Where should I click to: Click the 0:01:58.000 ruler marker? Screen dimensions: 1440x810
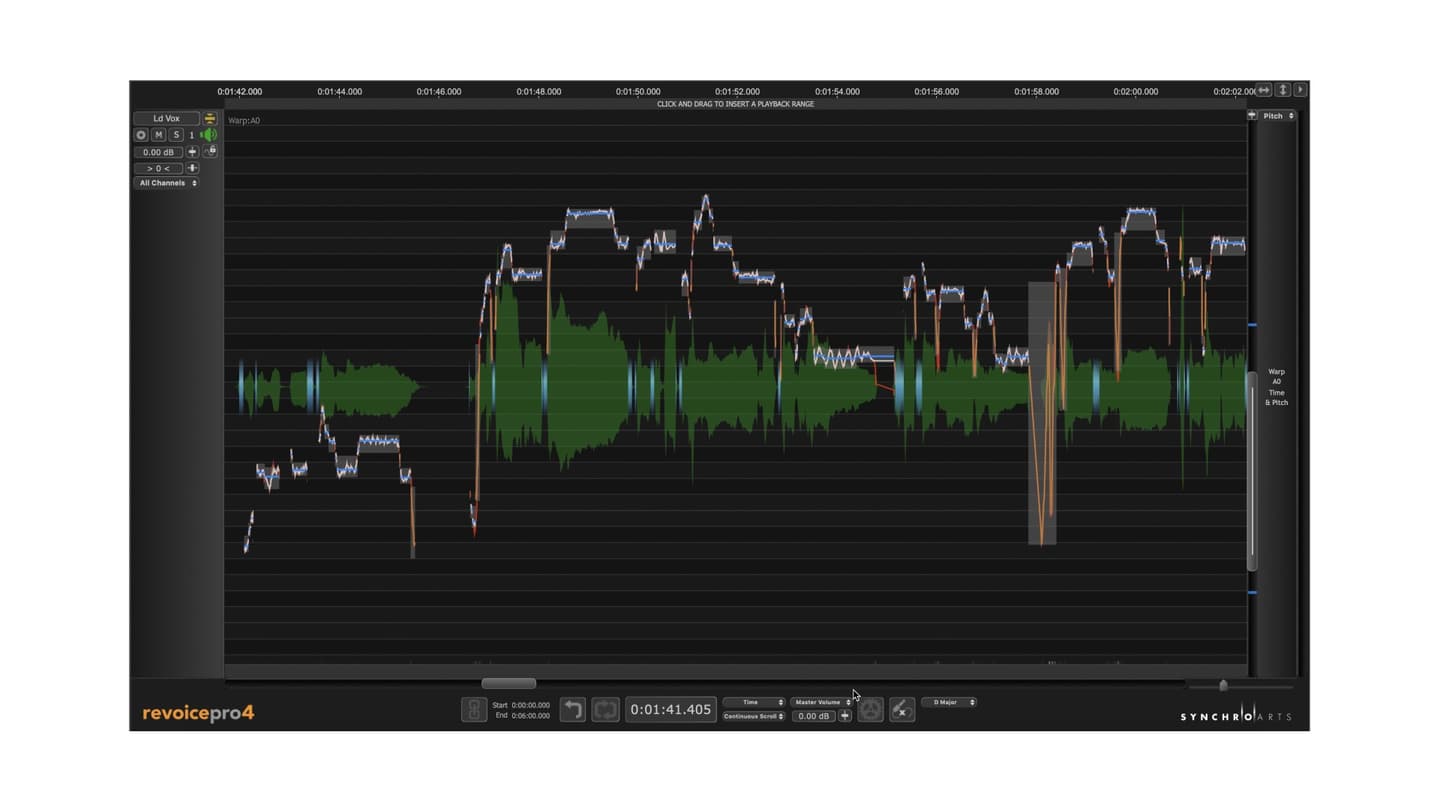(1036, 91)
